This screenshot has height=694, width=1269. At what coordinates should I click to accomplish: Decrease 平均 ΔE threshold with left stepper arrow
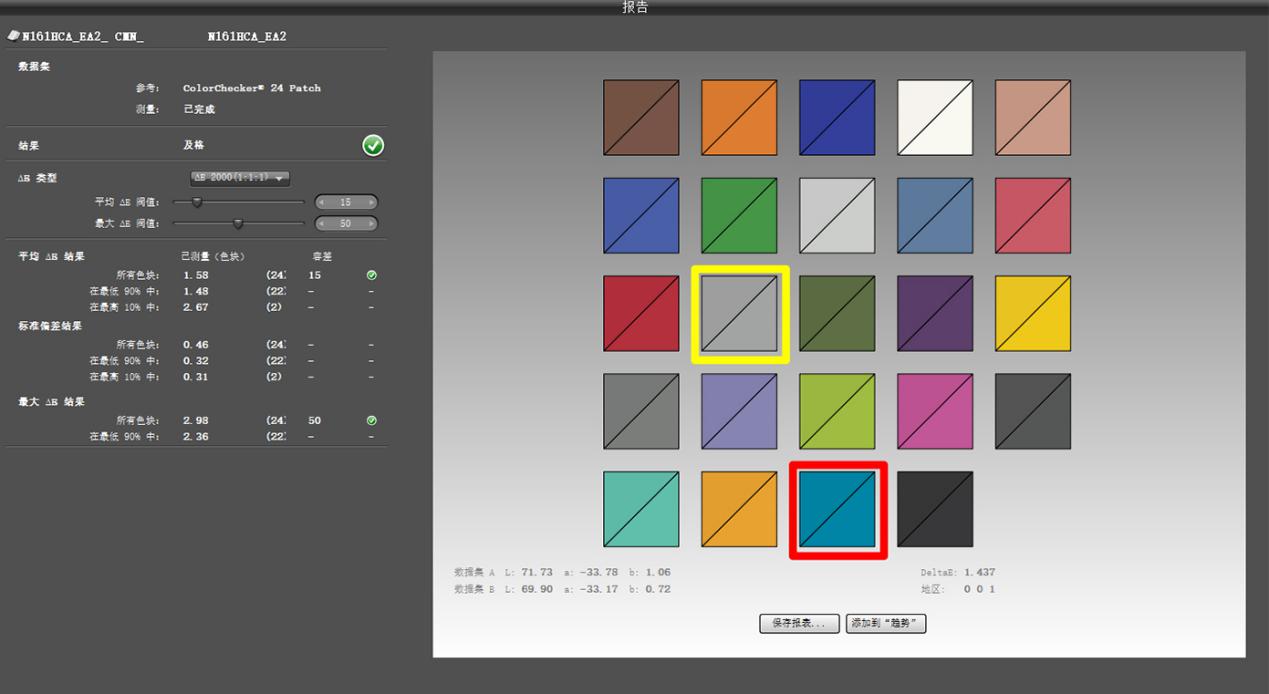tap(322, 201)
